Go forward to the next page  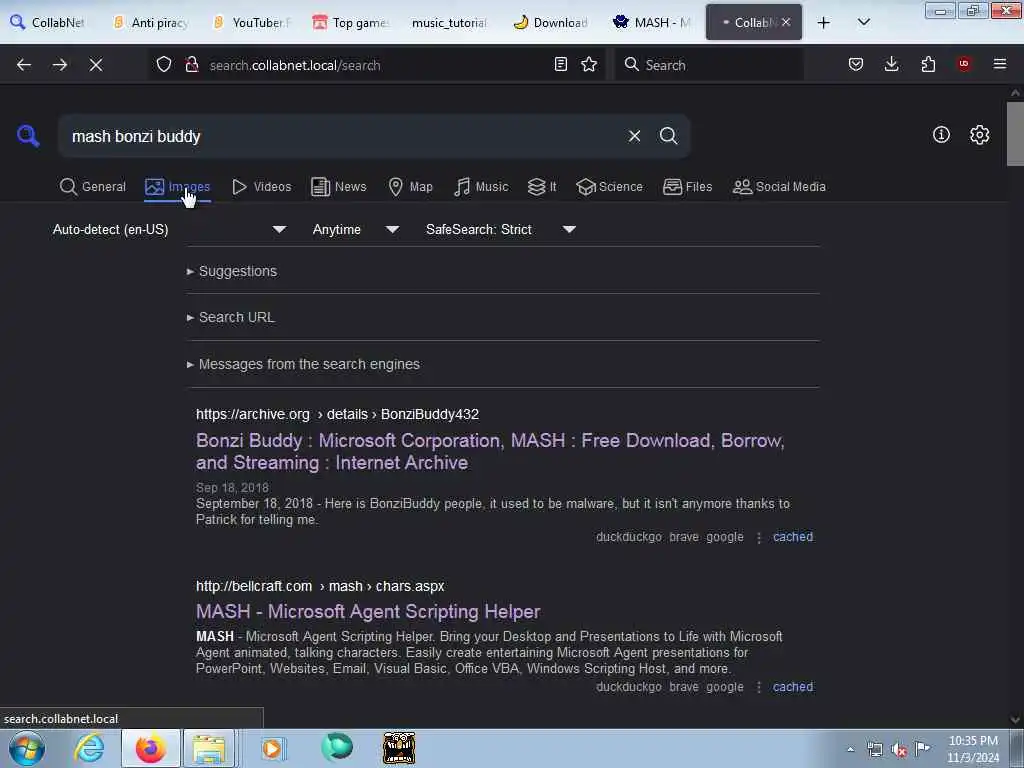tap(59, 65)
